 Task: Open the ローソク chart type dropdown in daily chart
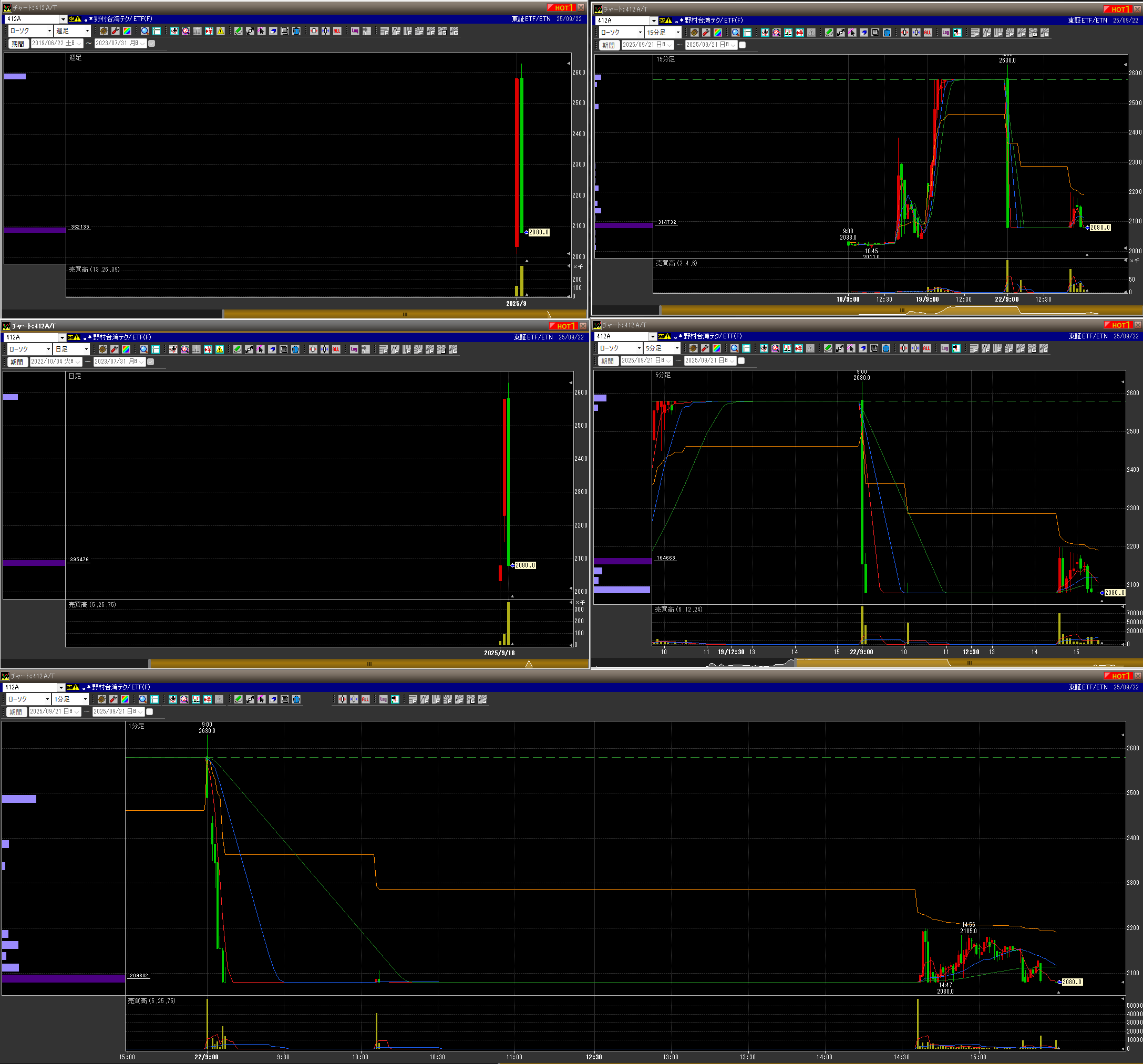48,349
